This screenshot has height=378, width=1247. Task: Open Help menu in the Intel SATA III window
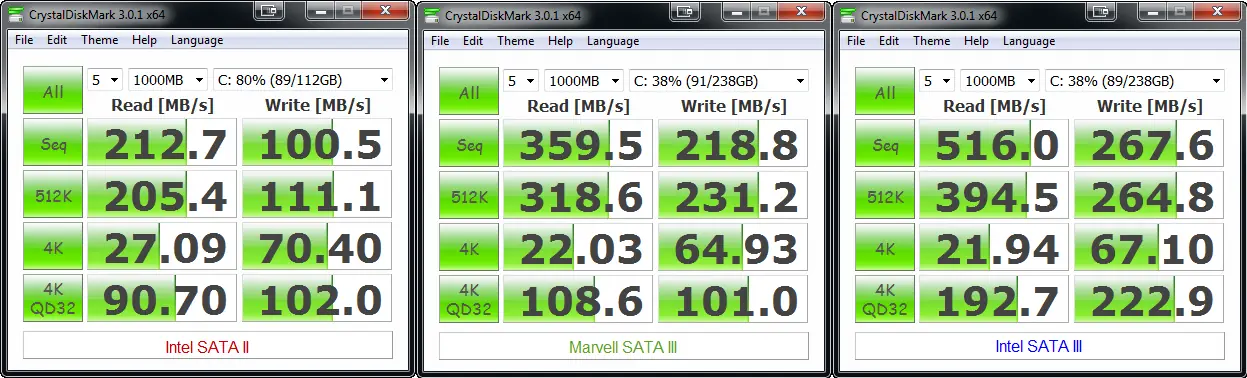[x=976, y=40]
